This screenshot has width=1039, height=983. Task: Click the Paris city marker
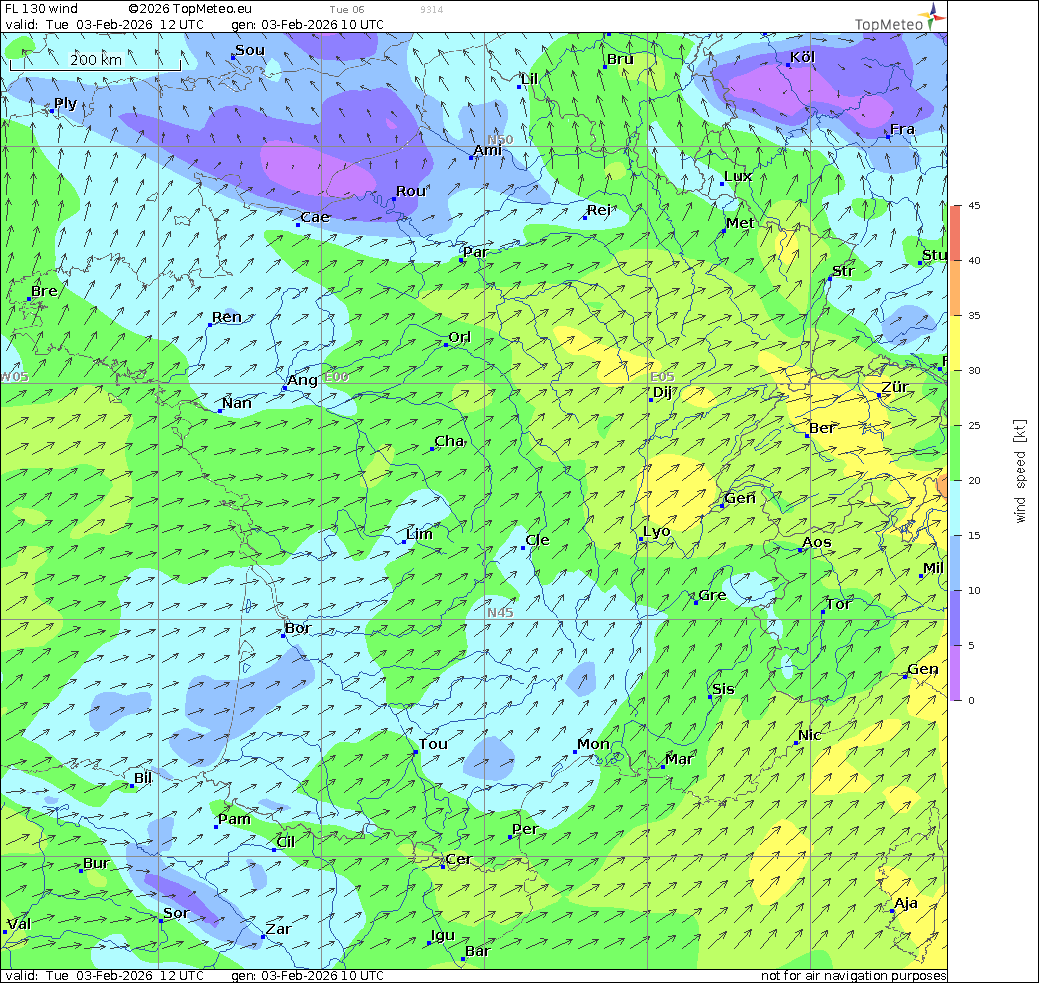(x=462, y=260)
